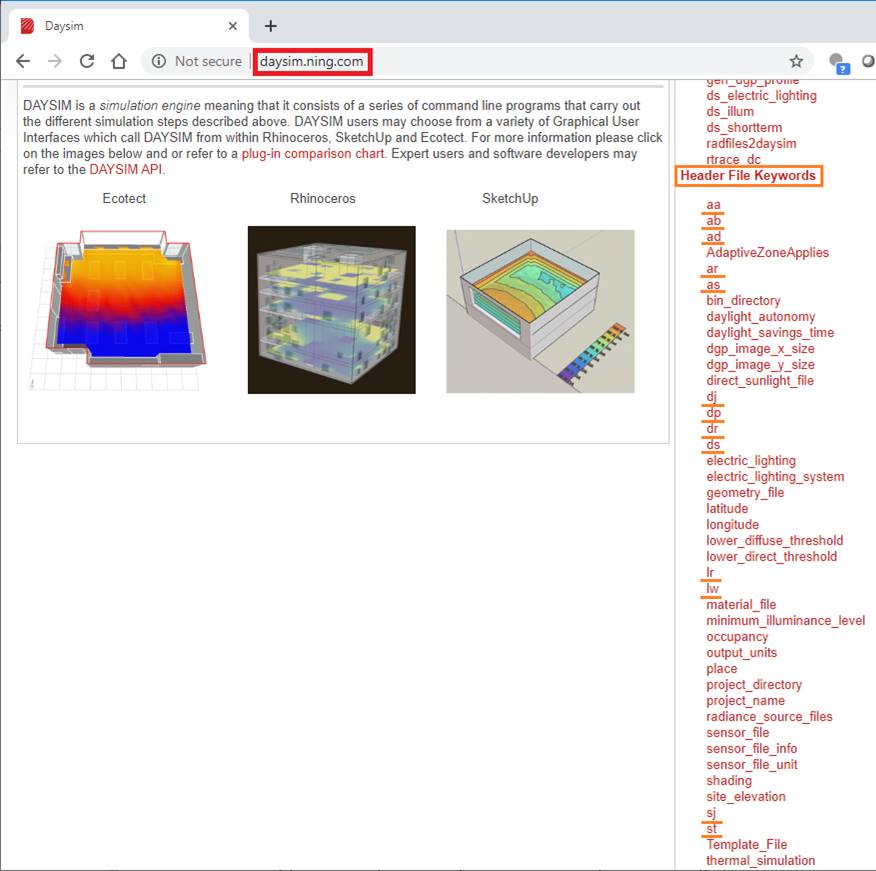Open the site_elevation link

coord(745,797)
